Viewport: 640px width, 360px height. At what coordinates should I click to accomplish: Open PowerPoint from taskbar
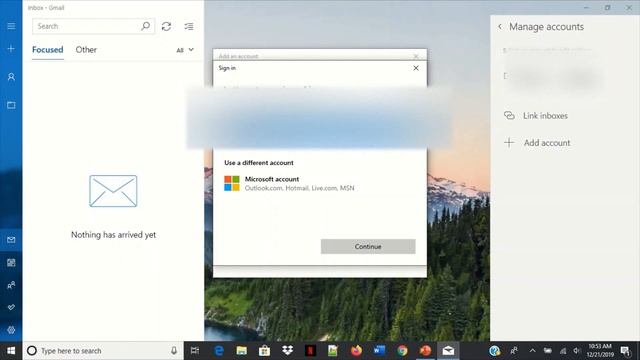(x=425, y=351)
